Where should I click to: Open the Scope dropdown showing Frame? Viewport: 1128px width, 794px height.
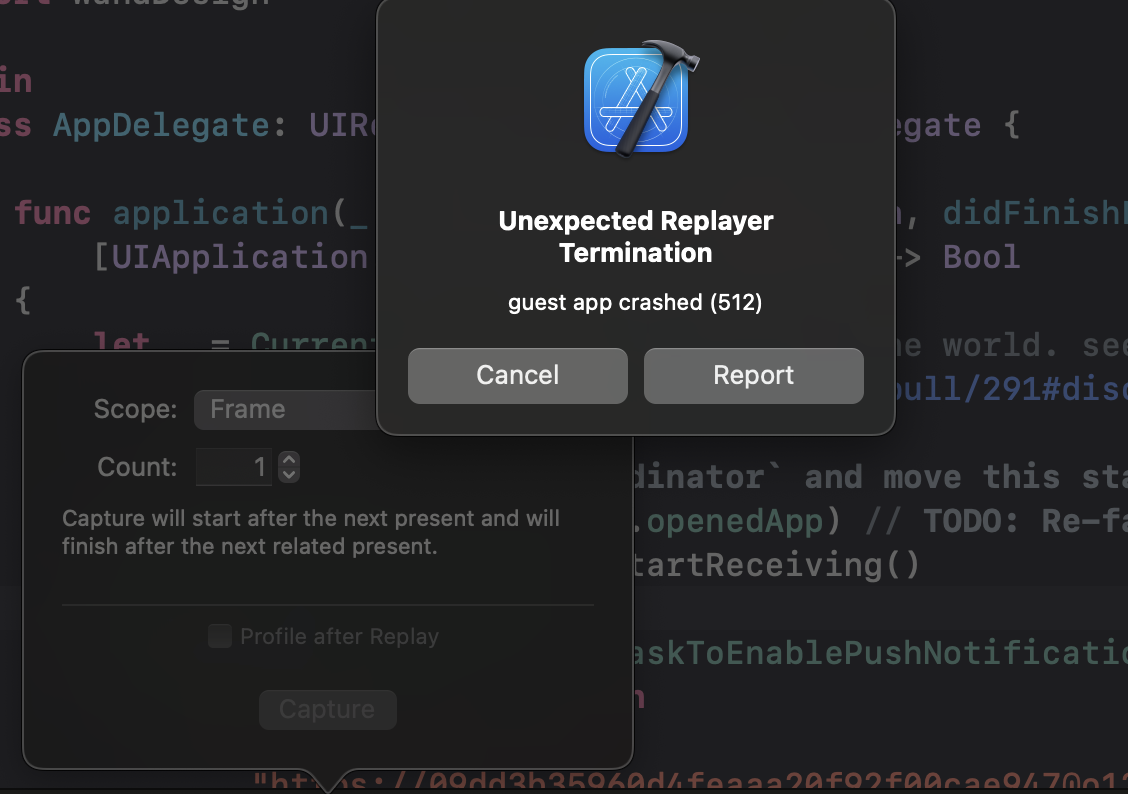coord(286,410)
